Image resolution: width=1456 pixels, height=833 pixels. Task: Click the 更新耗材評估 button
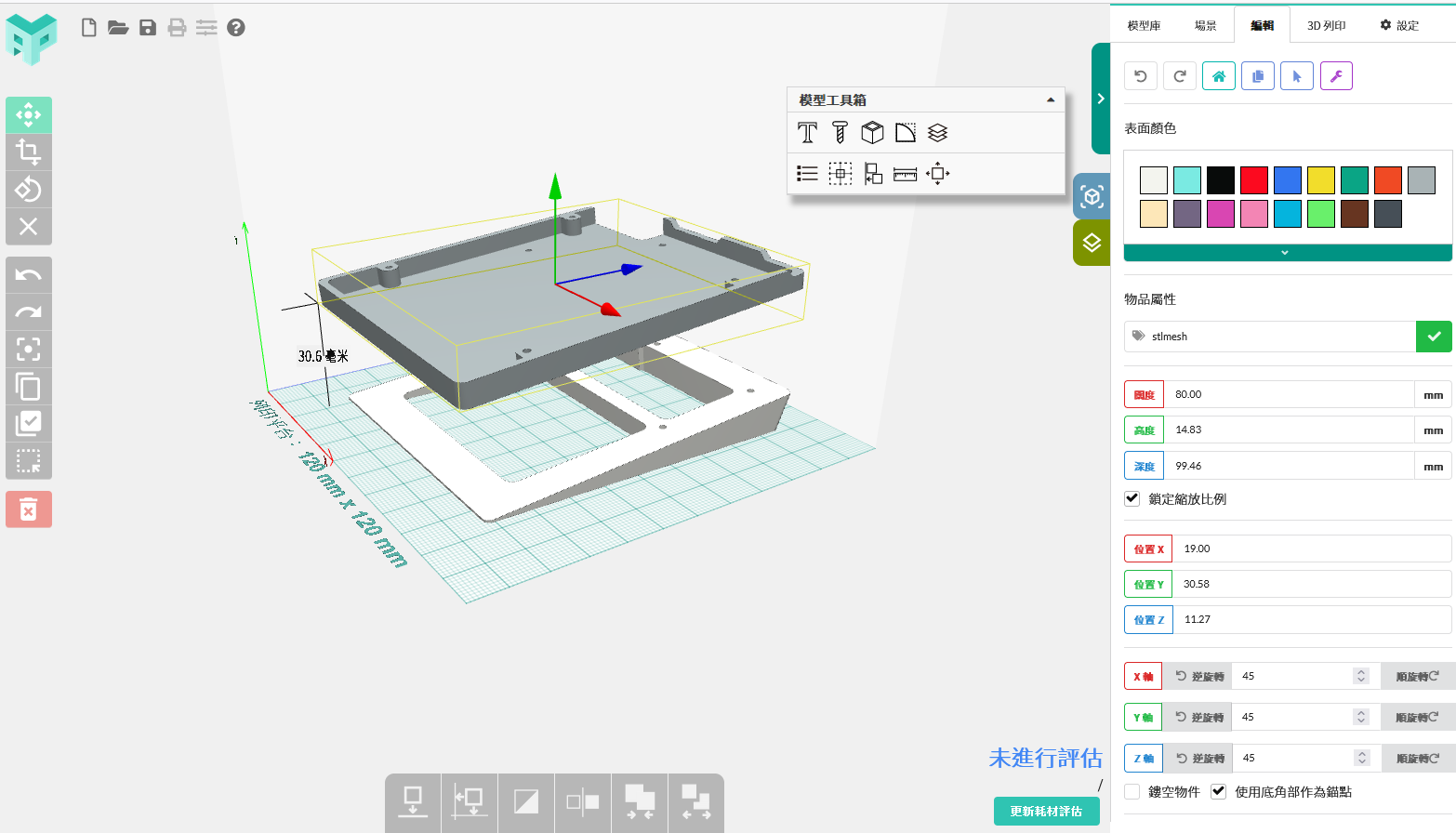click(x=1046, y=811)
